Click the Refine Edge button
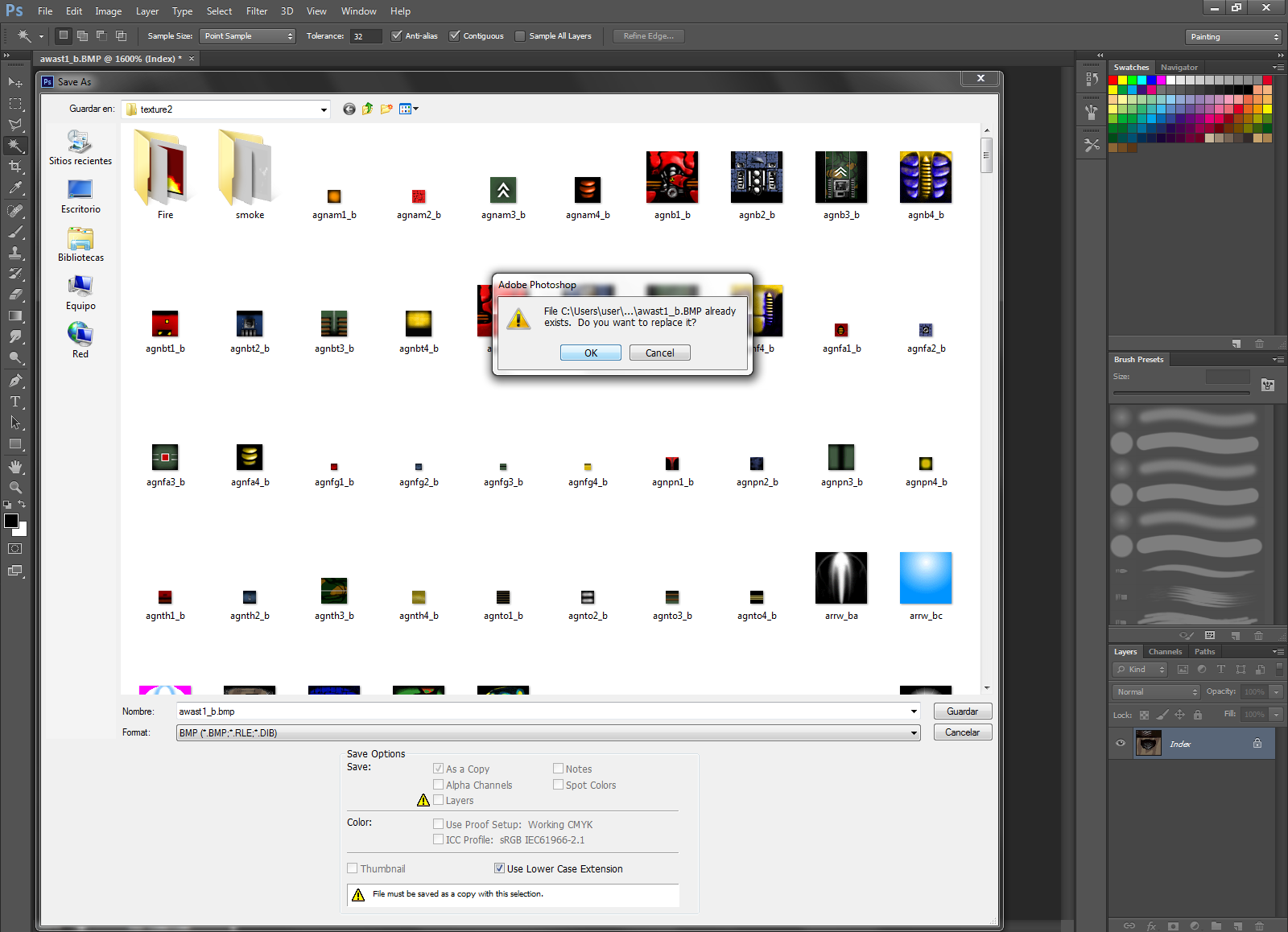 pos(649,36)
